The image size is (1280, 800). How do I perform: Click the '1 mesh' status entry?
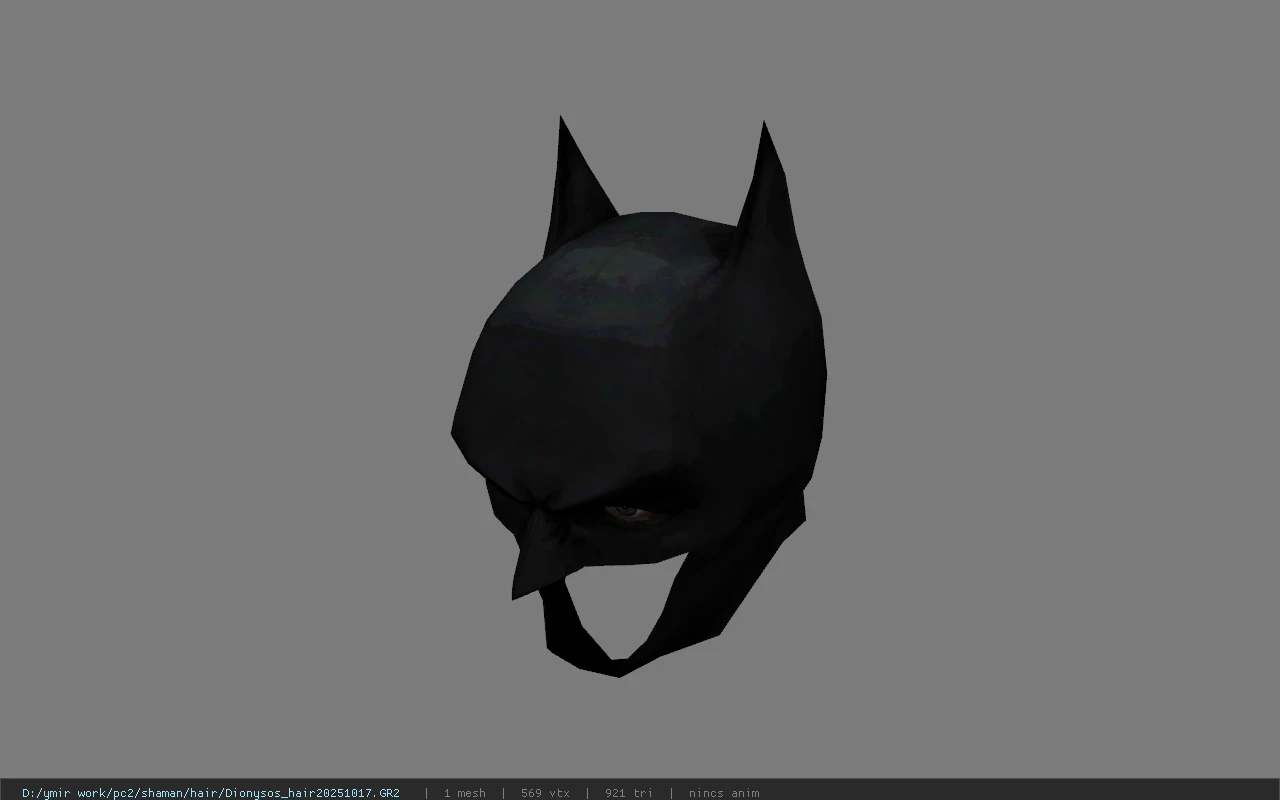coord(465,793)
